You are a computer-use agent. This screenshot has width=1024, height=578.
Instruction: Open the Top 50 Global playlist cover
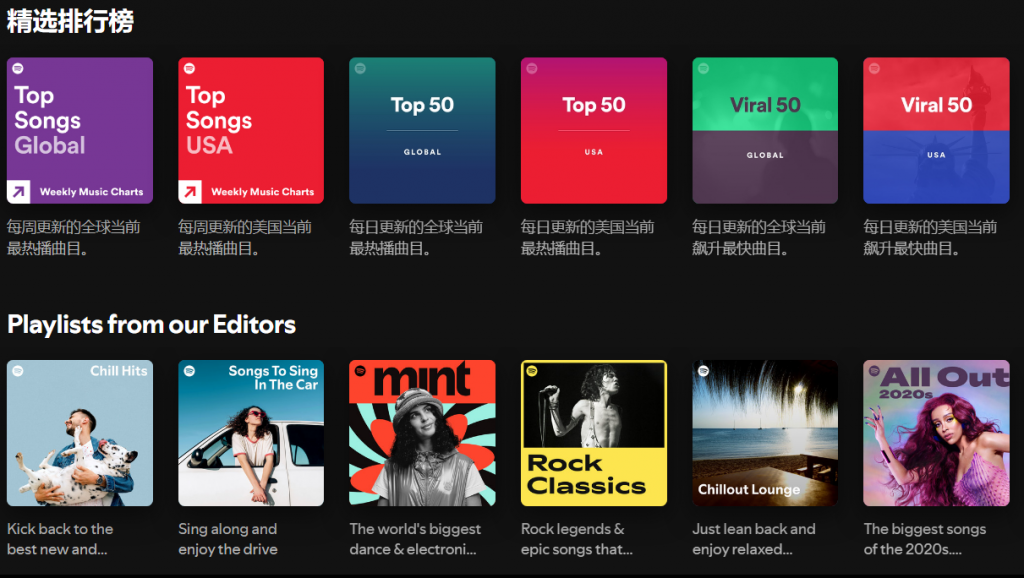tap(422, 131)
